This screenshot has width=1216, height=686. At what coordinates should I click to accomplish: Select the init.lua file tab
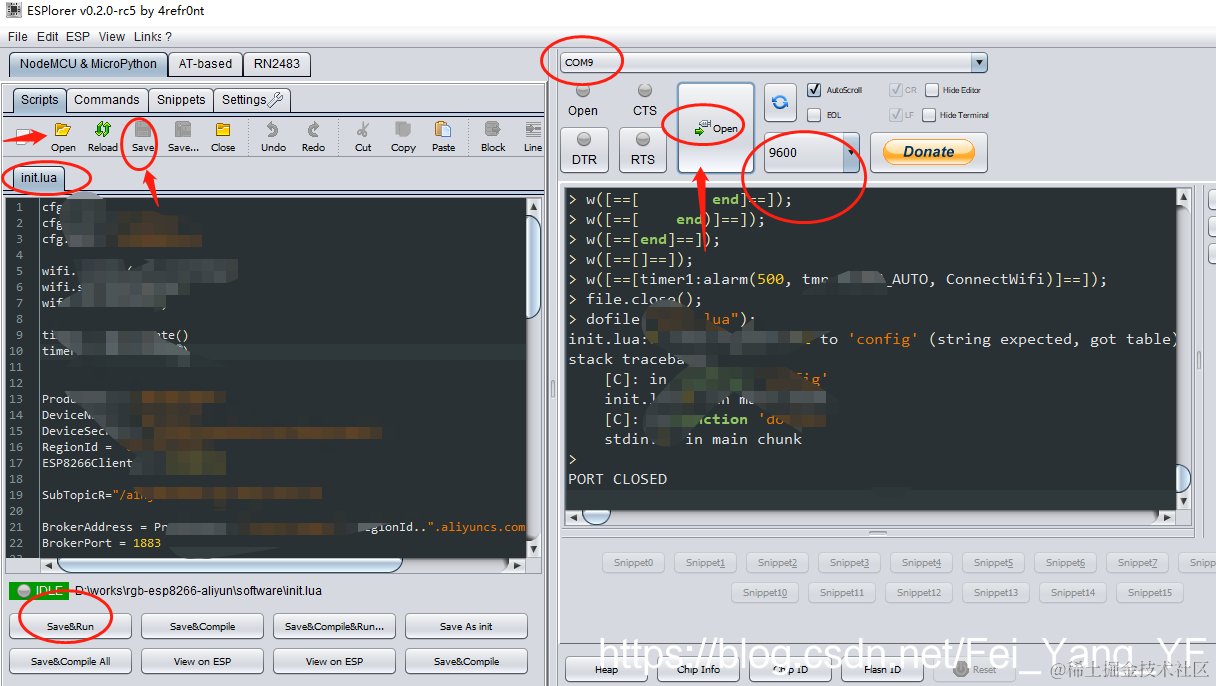pos(39,178)
